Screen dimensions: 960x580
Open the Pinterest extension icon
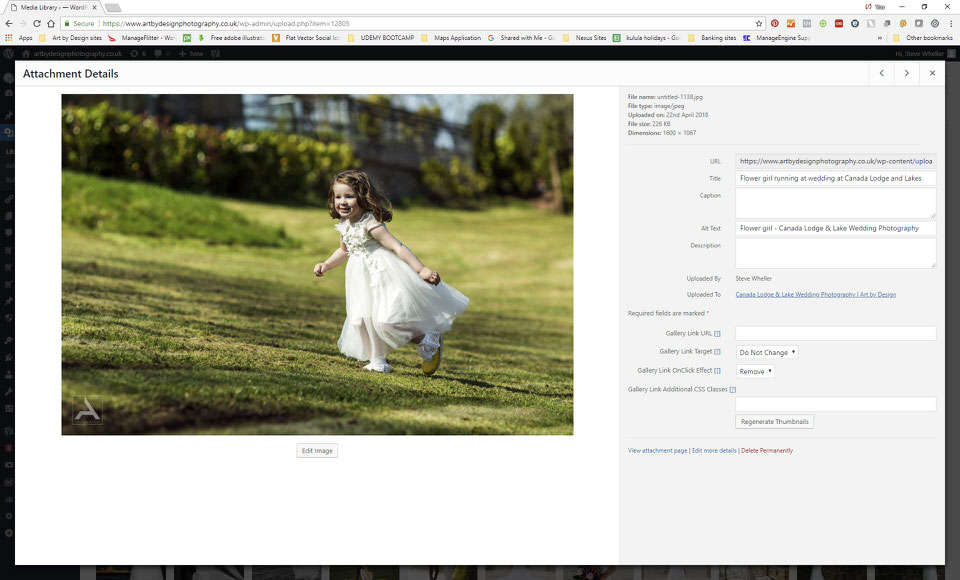click(x=774, y=23)
